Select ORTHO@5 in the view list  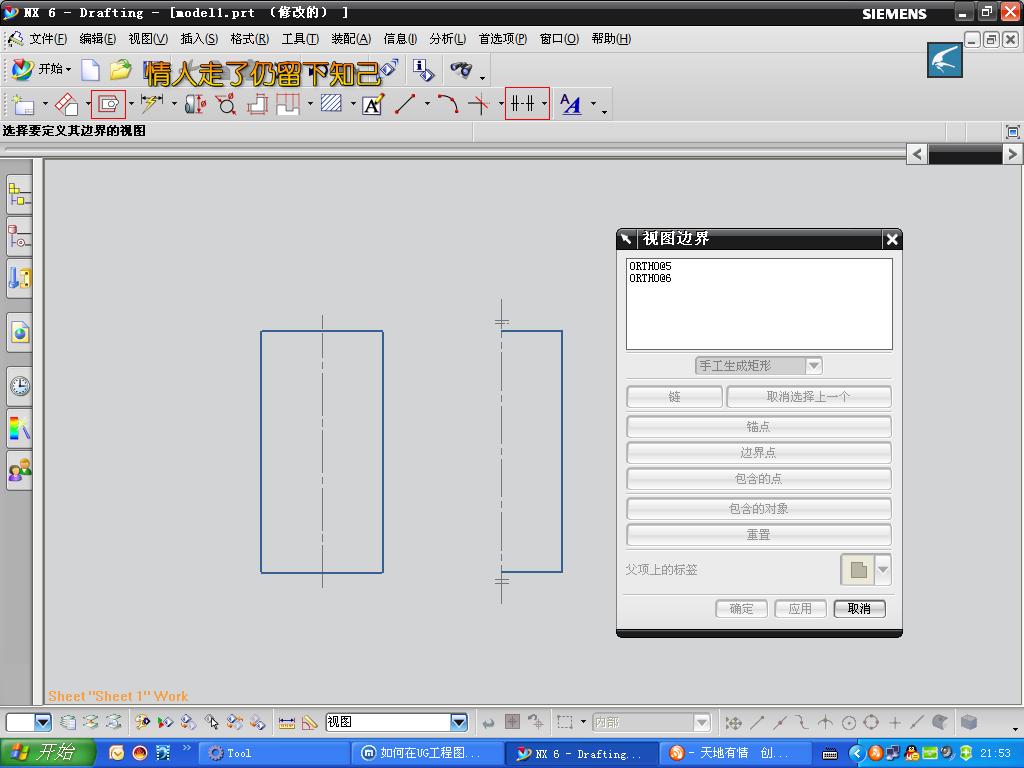[x=650, y=266]
